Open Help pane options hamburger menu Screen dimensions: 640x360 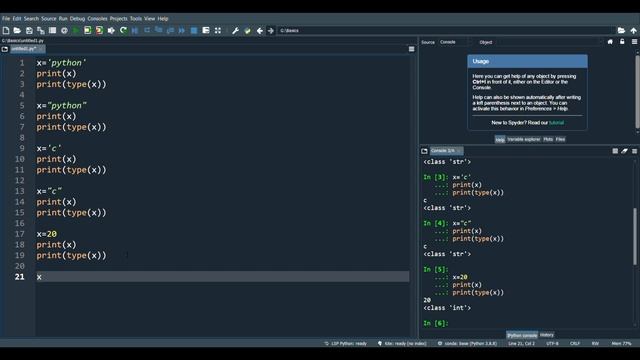pyautogui.click(x=634, y=42)
